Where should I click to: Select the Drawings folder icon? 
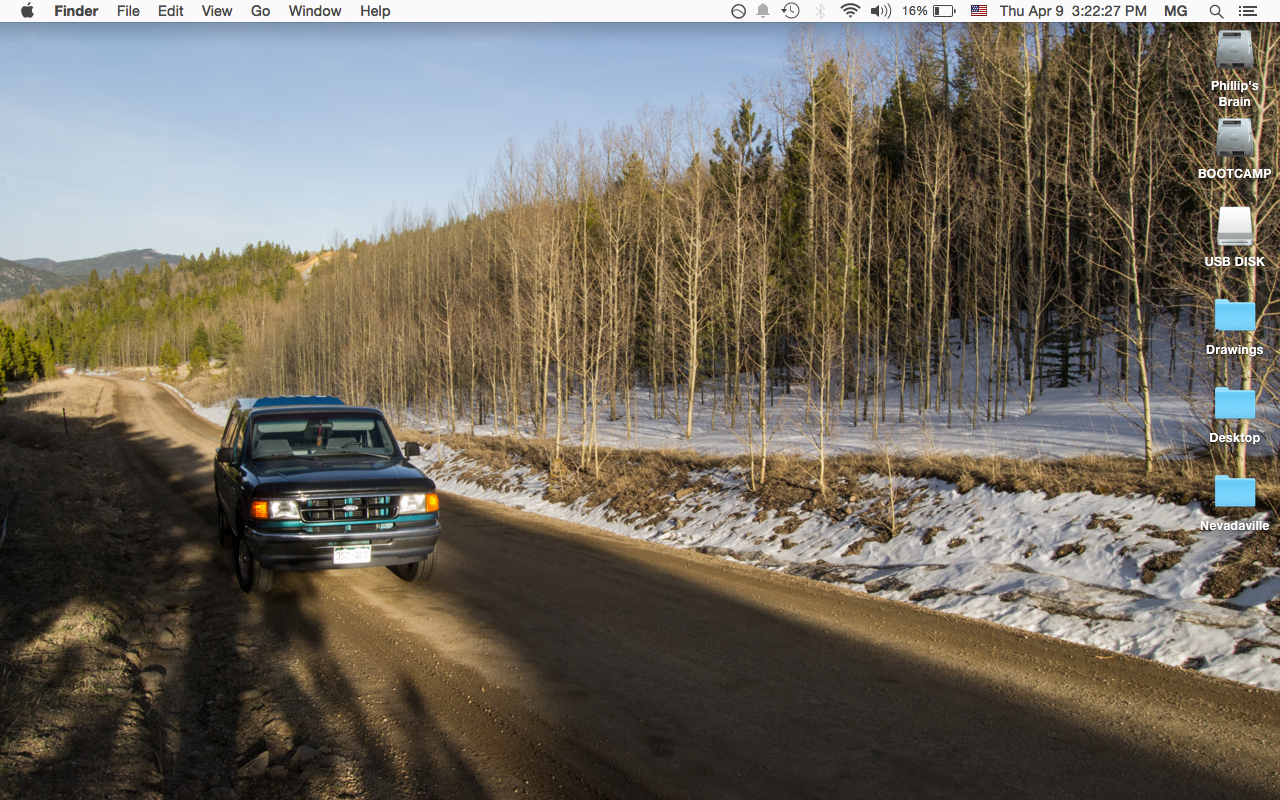click(x=1235, y=315)
